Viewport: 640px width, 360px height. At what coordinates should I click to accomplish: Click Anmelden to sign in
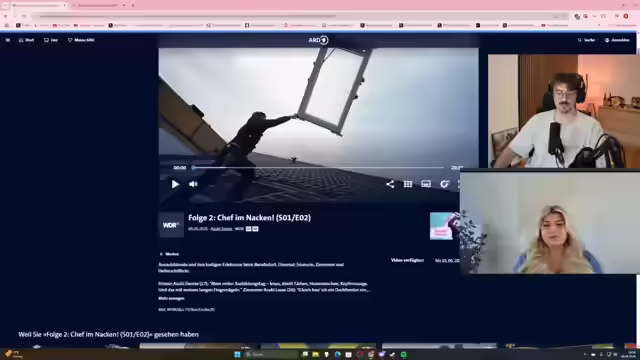point(617,40)
